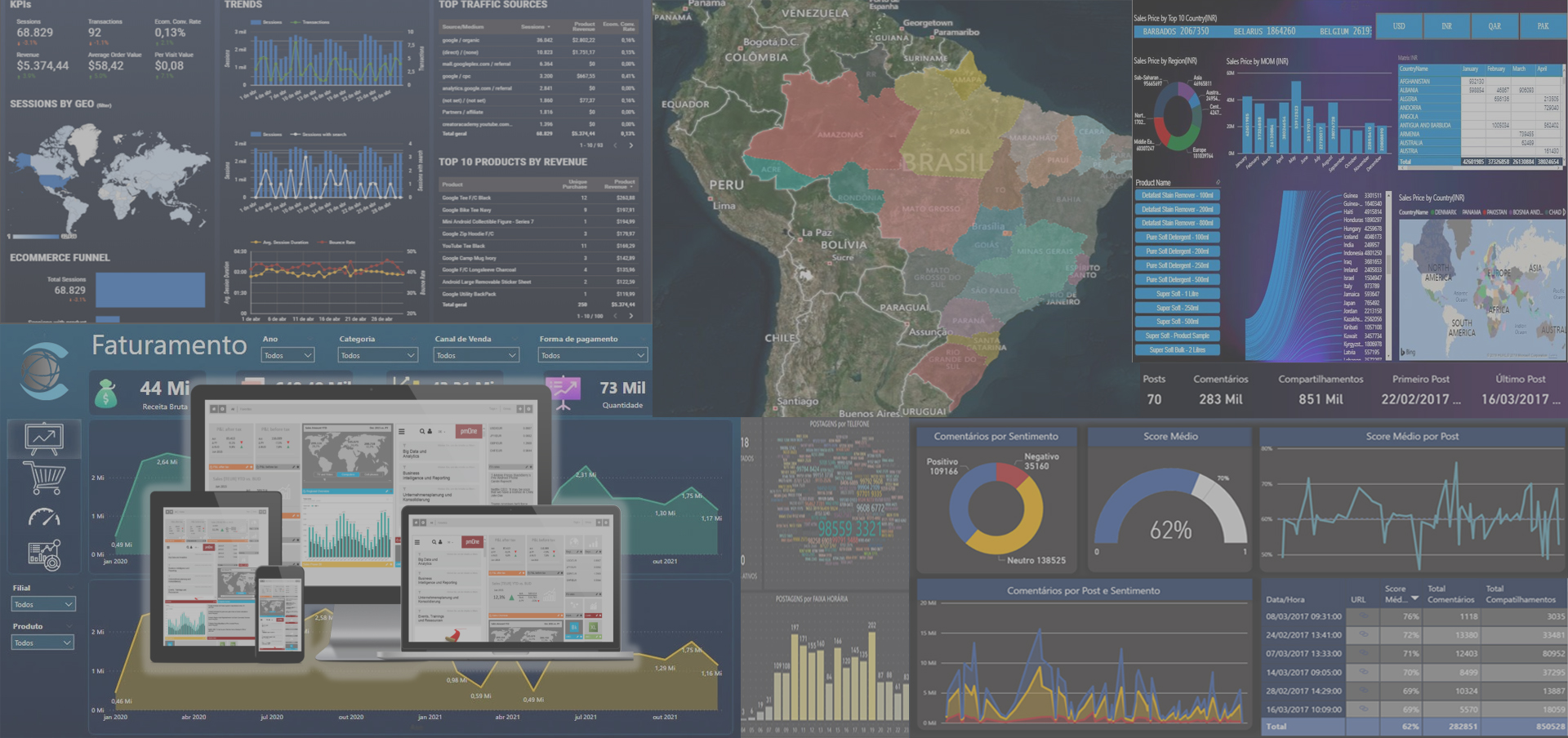Select Super Soft - 250ml slicer

click(1177, 308)
